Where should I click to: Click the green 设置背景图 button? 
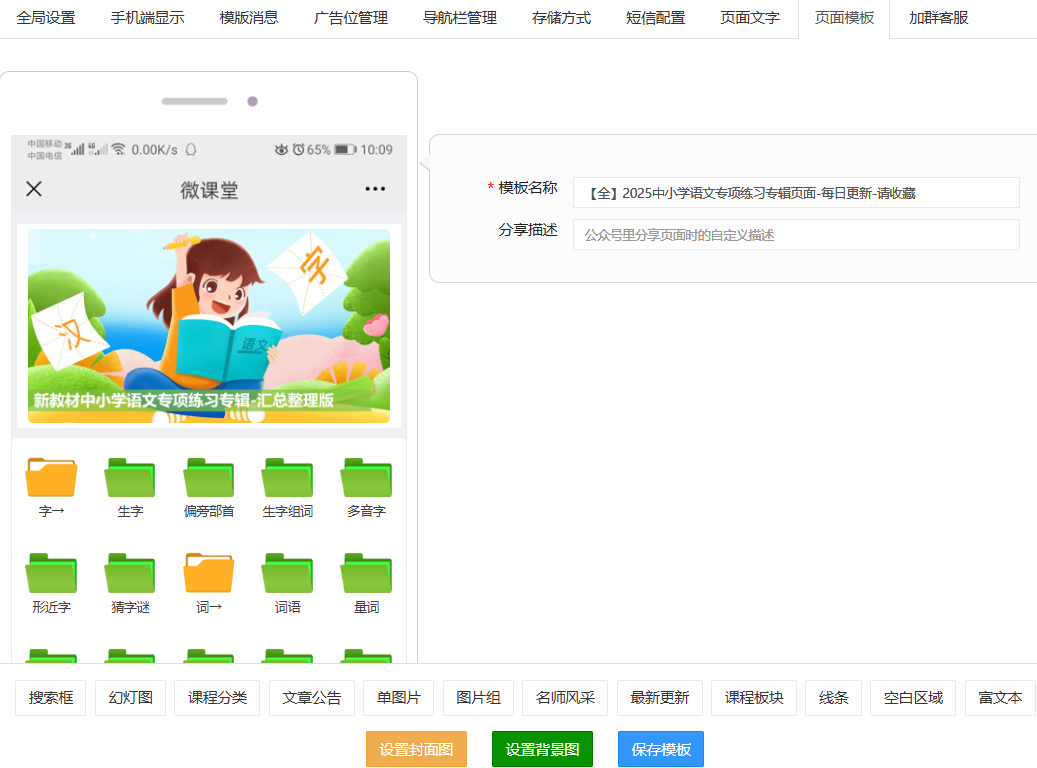tap(542, 749)
